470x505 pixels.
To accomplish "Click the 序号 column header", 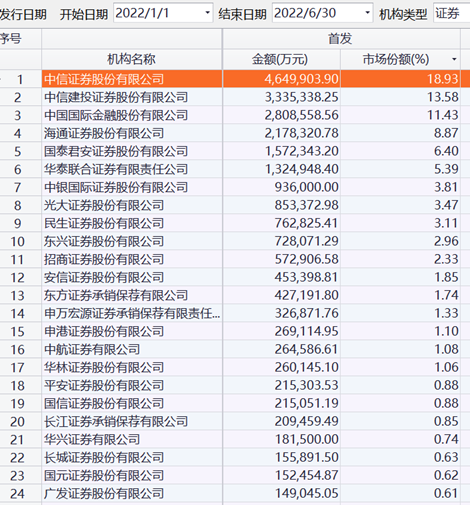I will coord(20,39).
